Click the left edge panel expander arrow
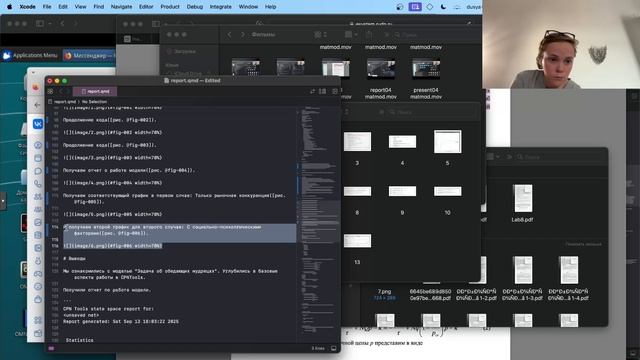This screenshot has height=360, width=640. click(3, 201)
